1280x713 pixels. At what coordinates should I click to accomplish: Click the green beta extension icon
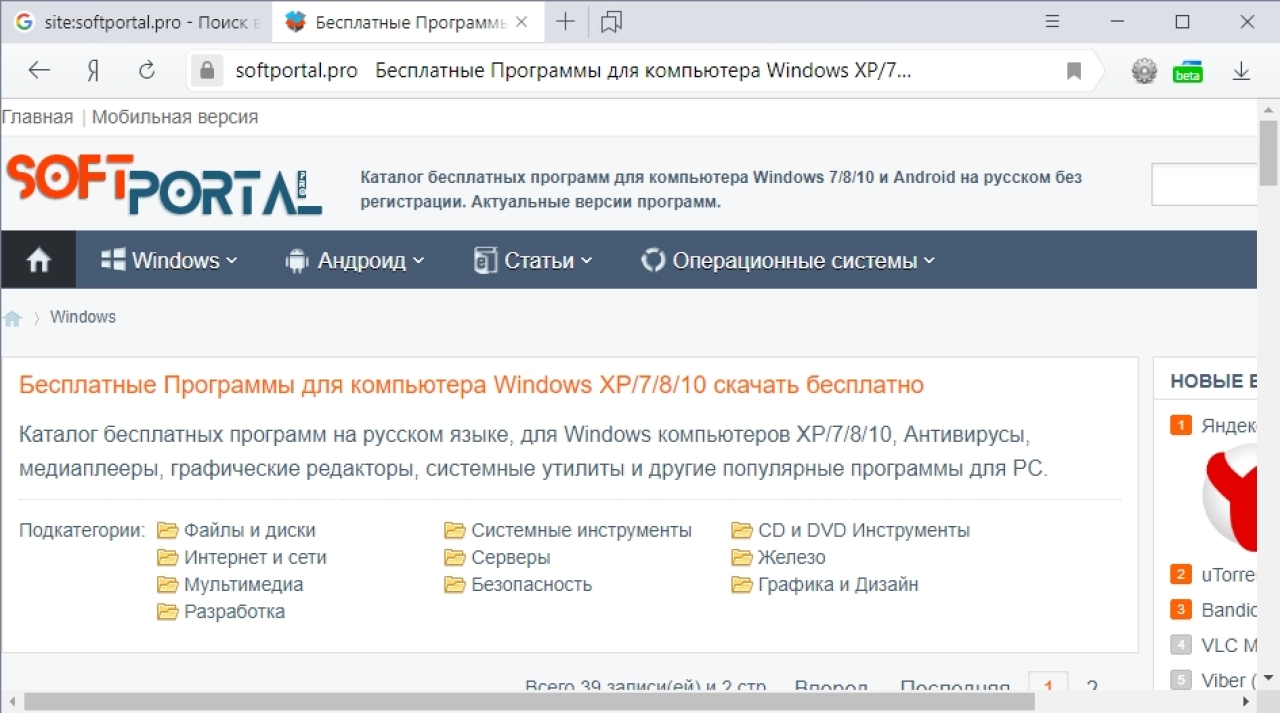click(x=1188, y=72)
